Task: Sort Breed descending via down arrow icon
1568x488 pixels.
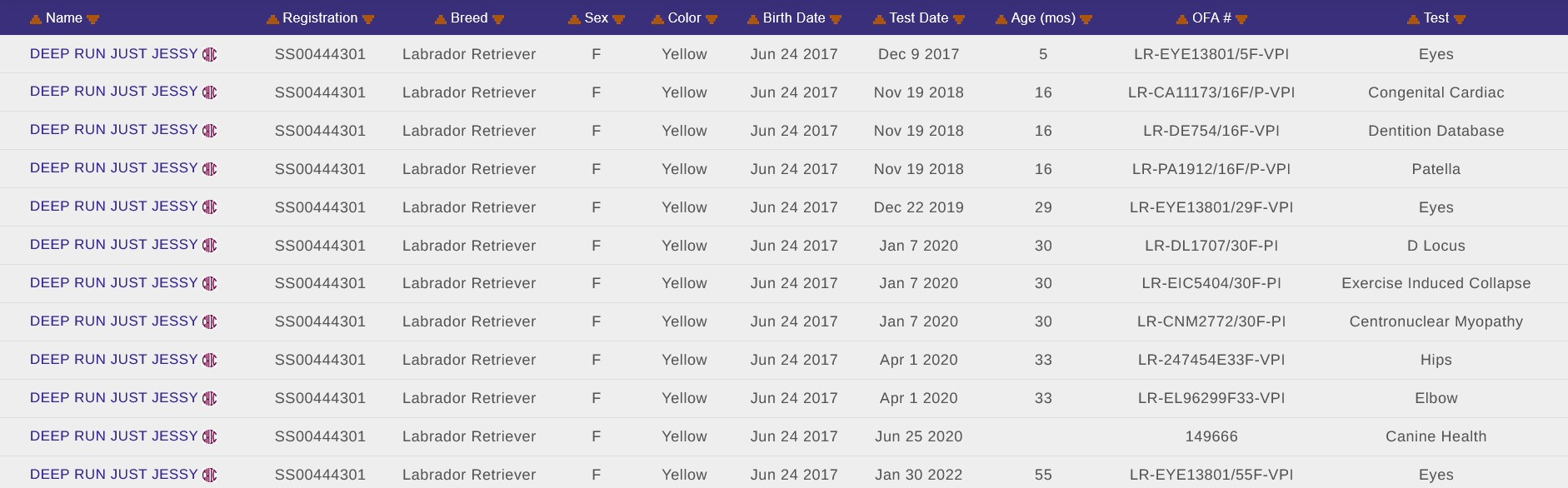Action: [498, 19]
